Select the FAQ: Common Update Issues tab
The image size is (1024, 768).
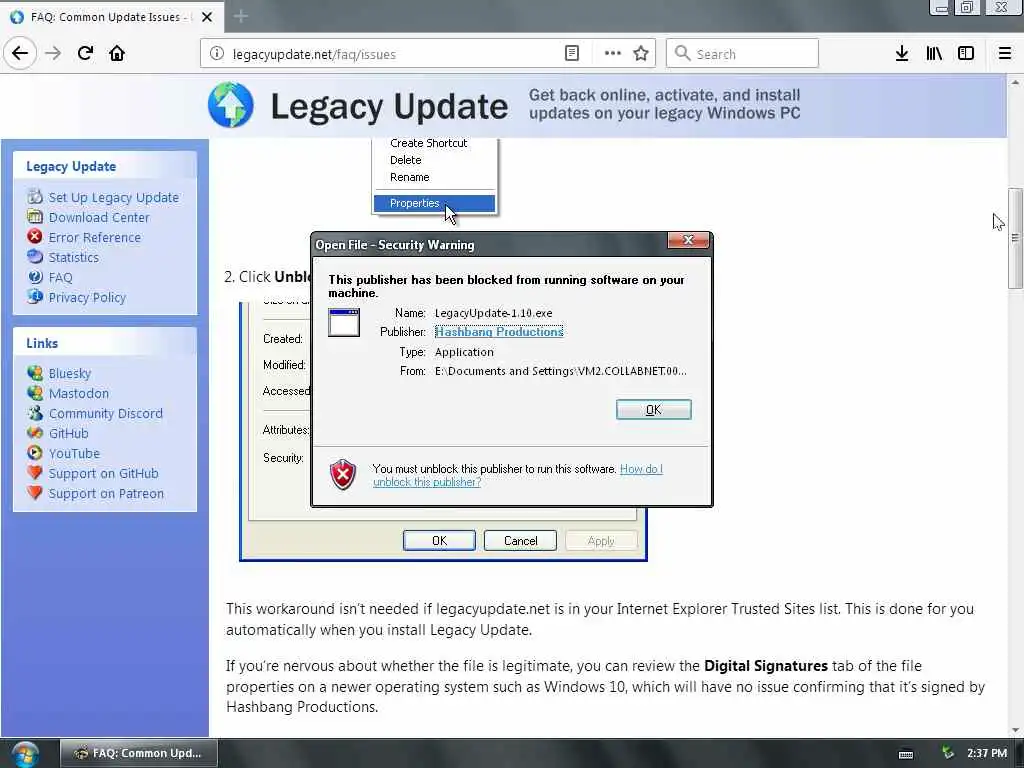pyautogui.click(x=111, y=17)
